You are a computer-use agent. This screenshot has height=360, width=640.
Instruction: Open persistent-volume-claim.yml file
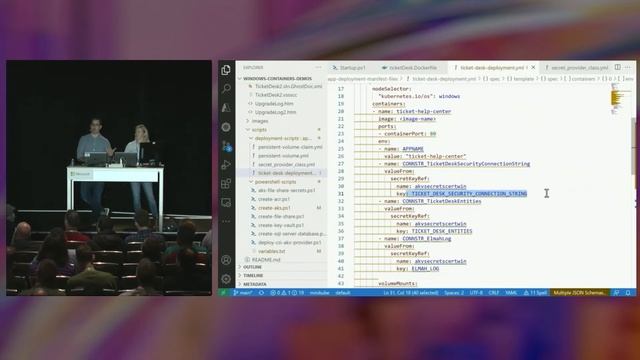point(290,147)
